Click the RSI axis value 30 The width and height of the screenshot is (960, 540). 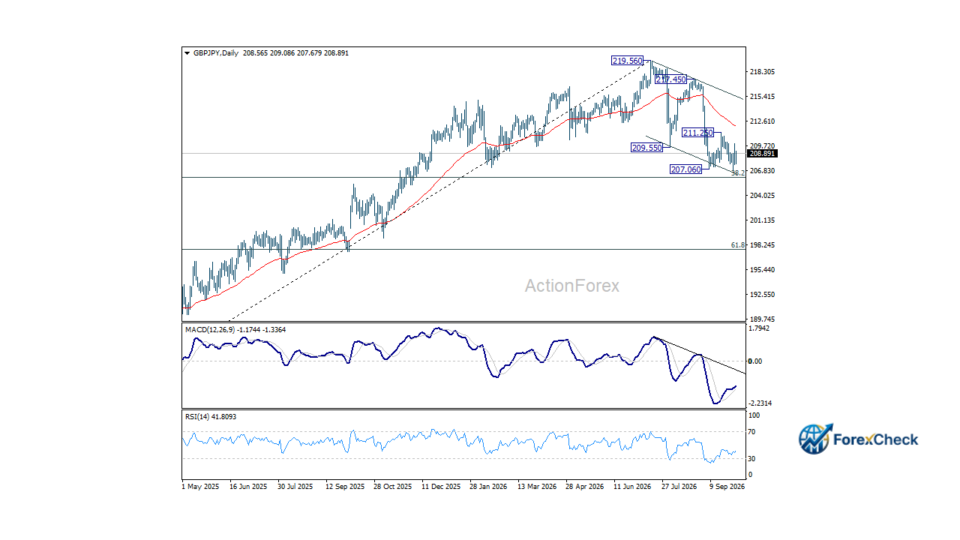[752, 459]
